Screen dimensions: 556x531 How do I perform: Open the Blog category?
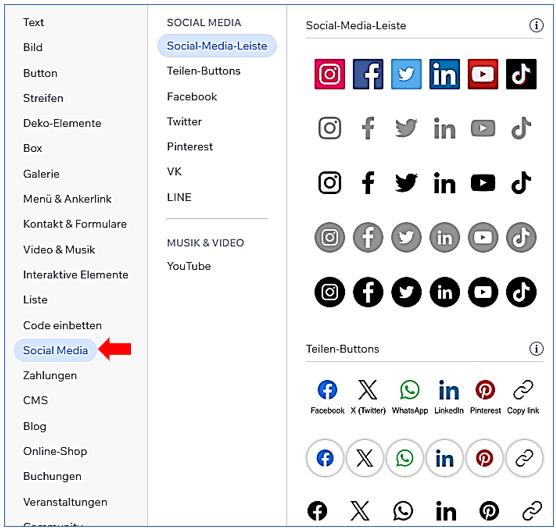34,426
